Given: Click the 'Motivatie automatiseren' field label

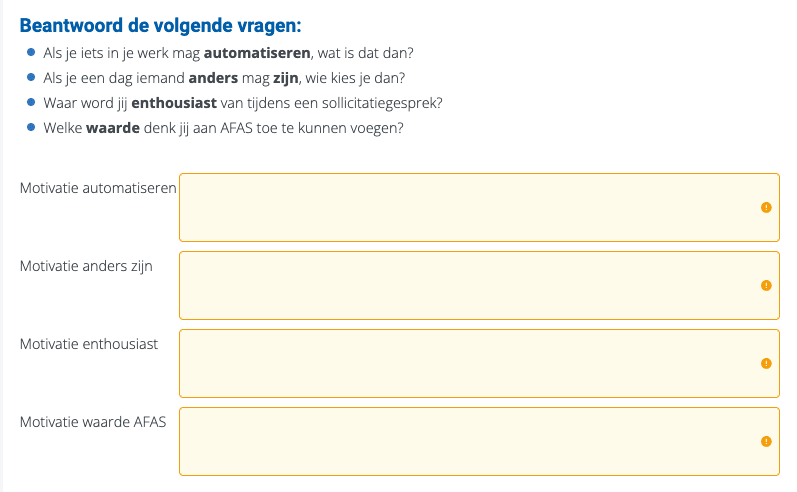Looking at the screenshot, I should (98, 188).
